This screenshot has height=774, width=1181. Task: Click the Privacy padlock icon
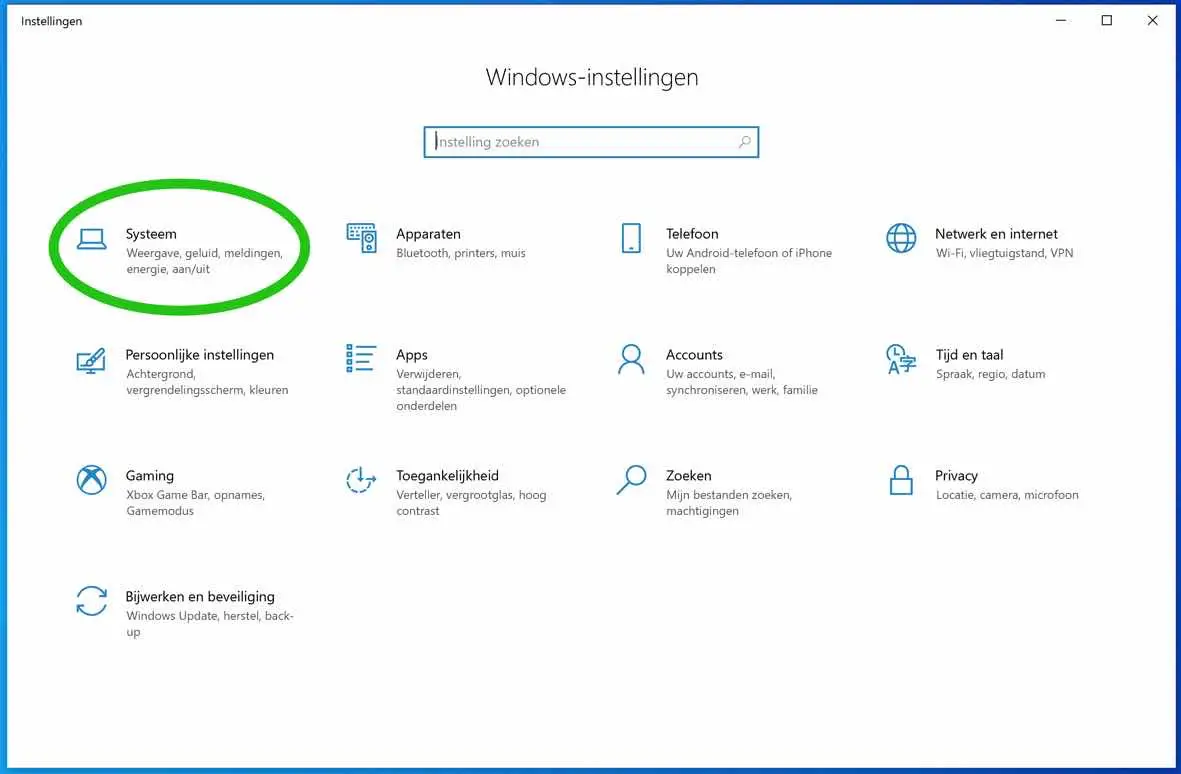point(901,480)
